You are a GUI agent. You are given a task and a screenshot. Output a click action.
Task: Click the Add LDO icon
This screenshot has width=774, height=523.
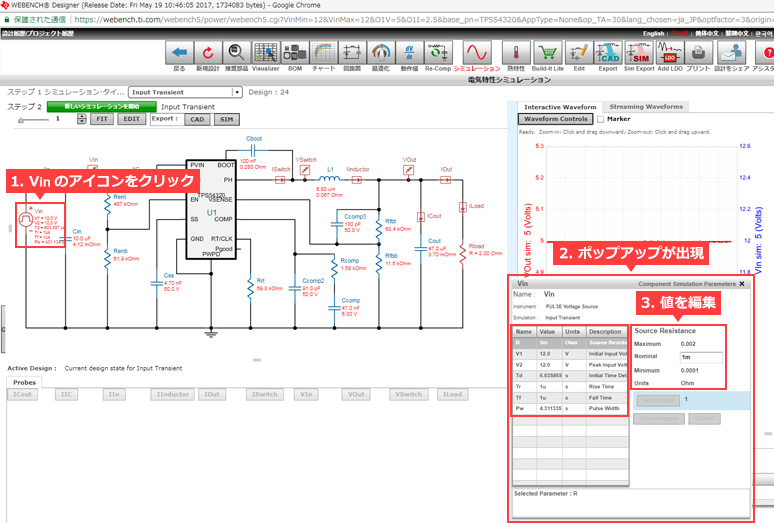click(670, 53)
